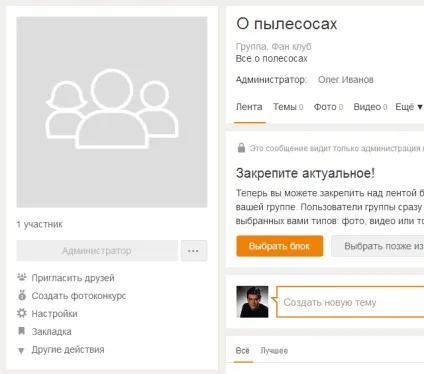Click the group placeholder cover image

pos(112,112)
